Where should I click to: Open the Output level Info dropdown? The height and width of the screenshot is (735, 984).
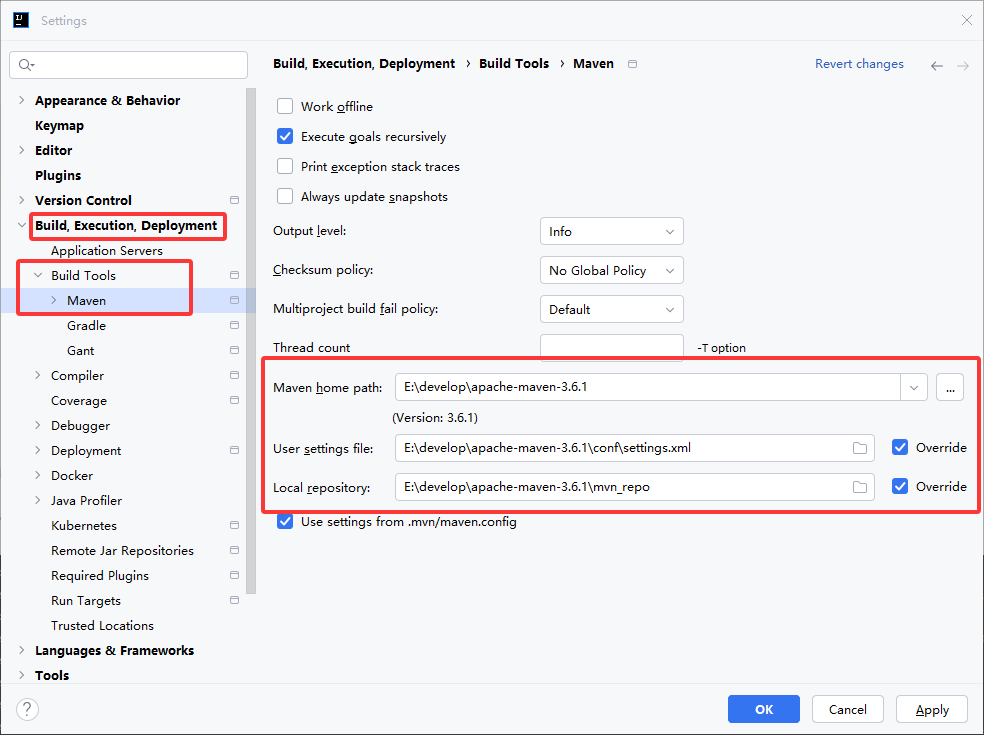click(x=611, y=232)
